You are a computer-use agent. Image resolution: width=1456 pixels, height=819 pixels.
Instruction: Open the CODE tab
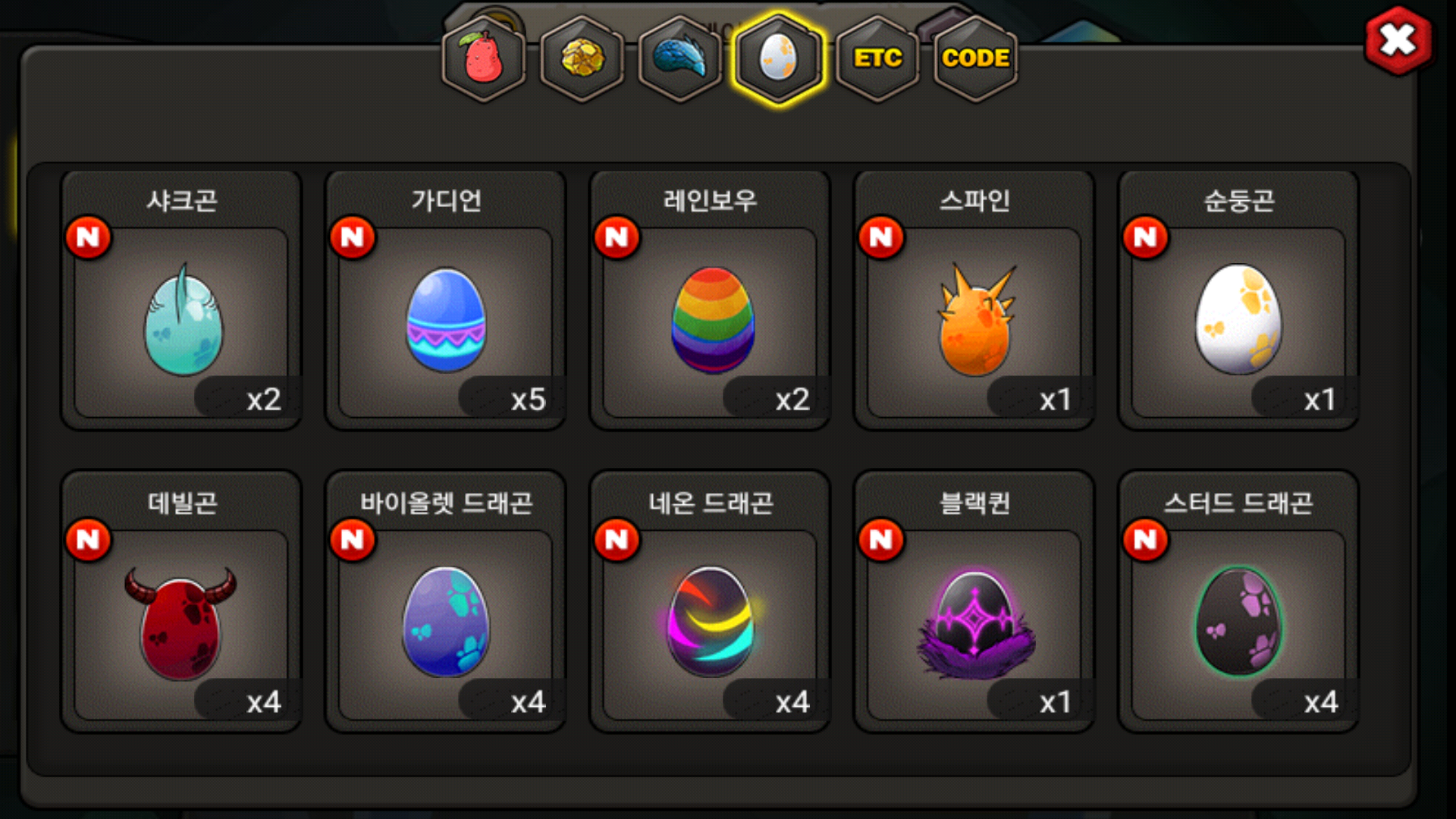point(975,58)
